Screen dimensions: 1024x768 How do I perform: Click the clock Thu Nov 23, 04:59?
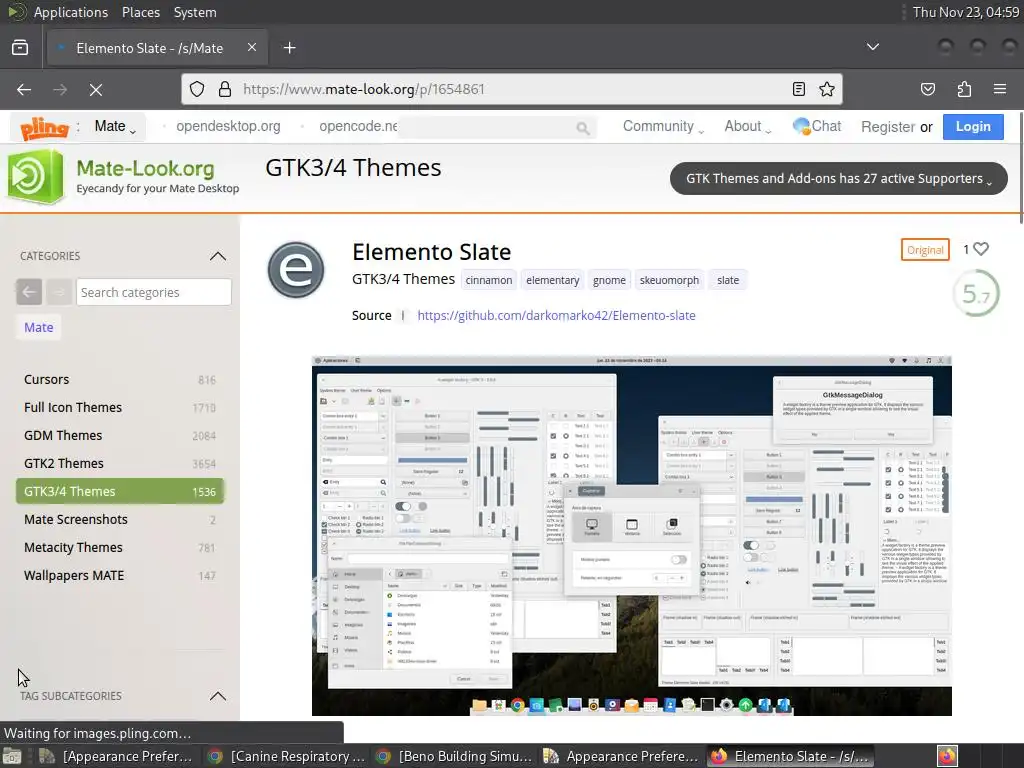point(965,12)
